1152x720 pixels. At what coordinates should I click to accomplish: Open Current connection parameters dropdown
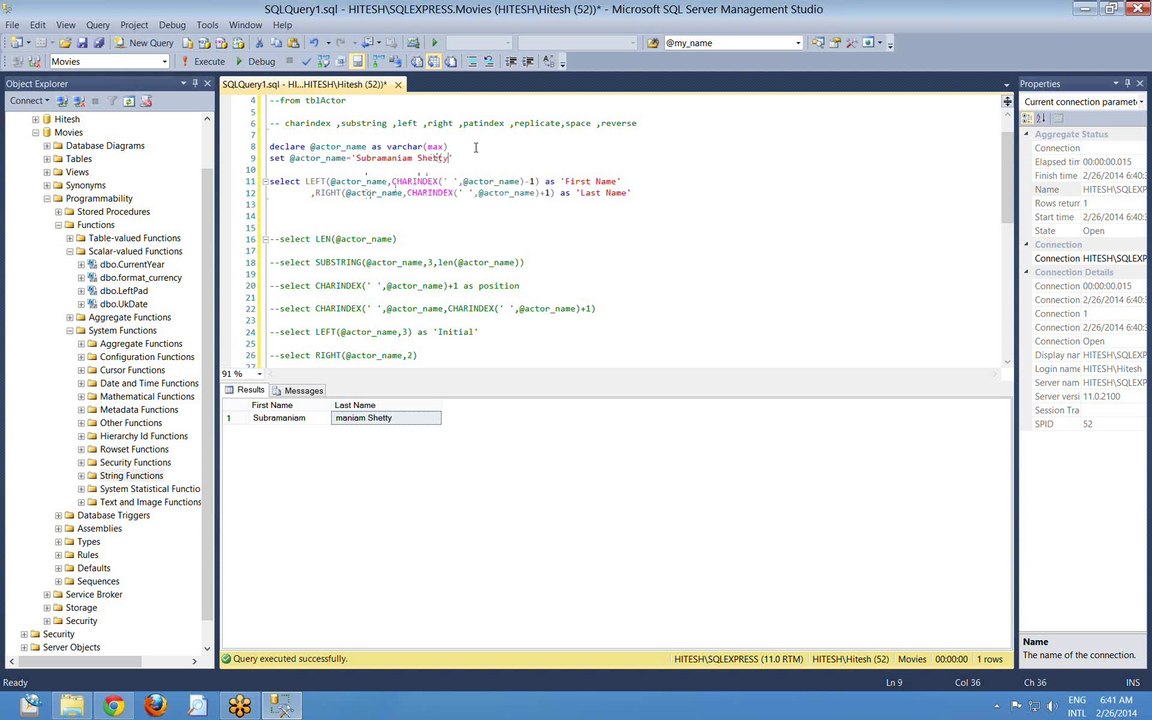pyautogui.click(x=1141, y=101)
